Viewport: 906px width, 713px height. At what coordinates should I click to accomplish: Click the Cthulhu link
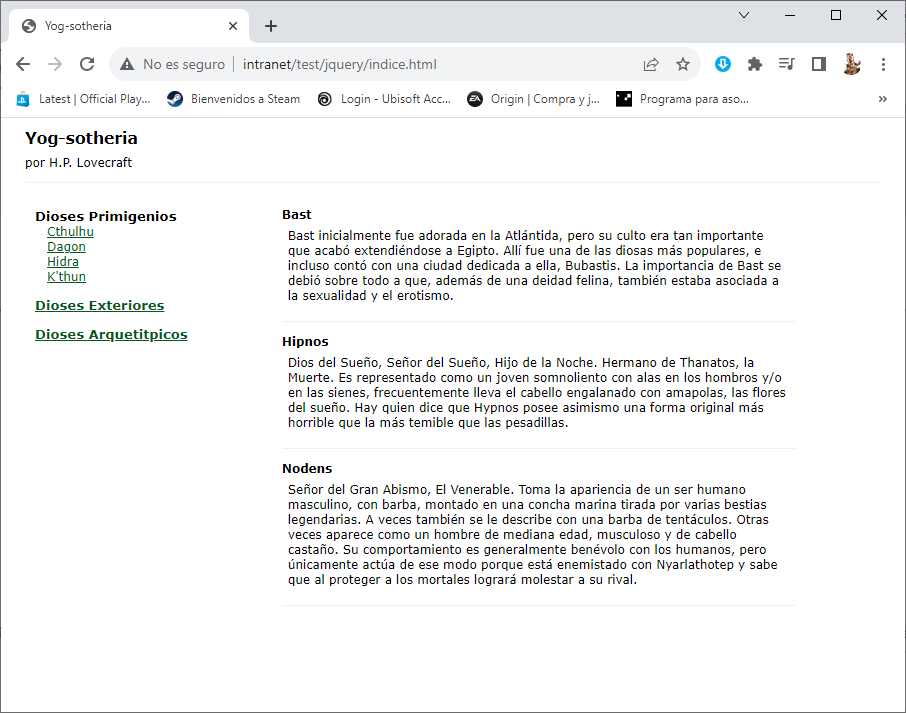tap(70, 232)
